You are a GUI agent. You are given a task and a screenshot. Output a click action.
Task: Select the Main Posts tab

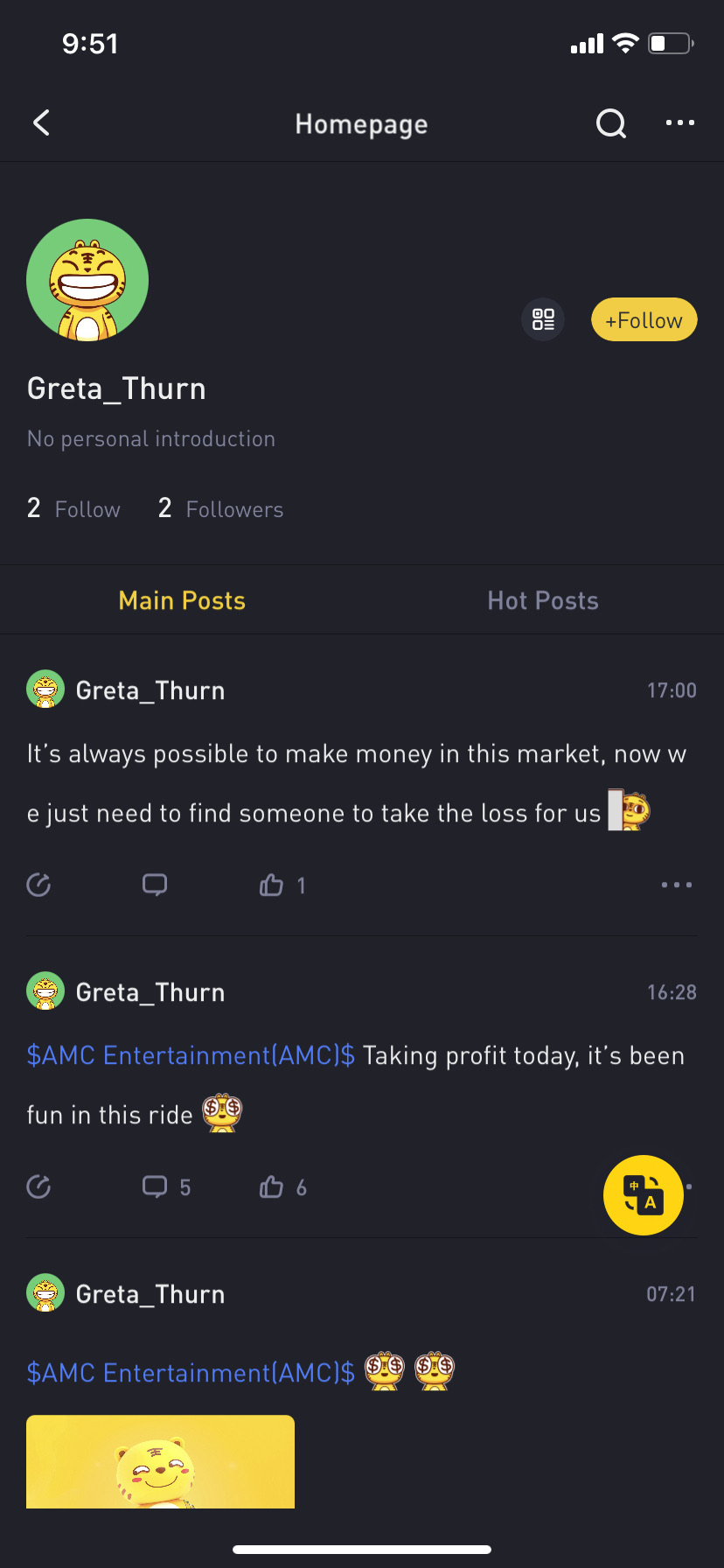(182, 600)
